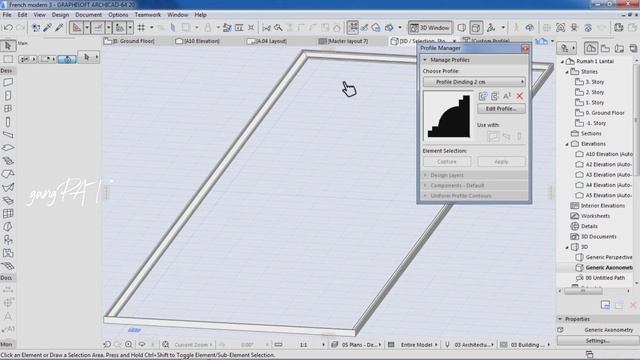Screen dimensions: 640x360
Task: Click the grid snap icon
Action: (x=141, y=28)
